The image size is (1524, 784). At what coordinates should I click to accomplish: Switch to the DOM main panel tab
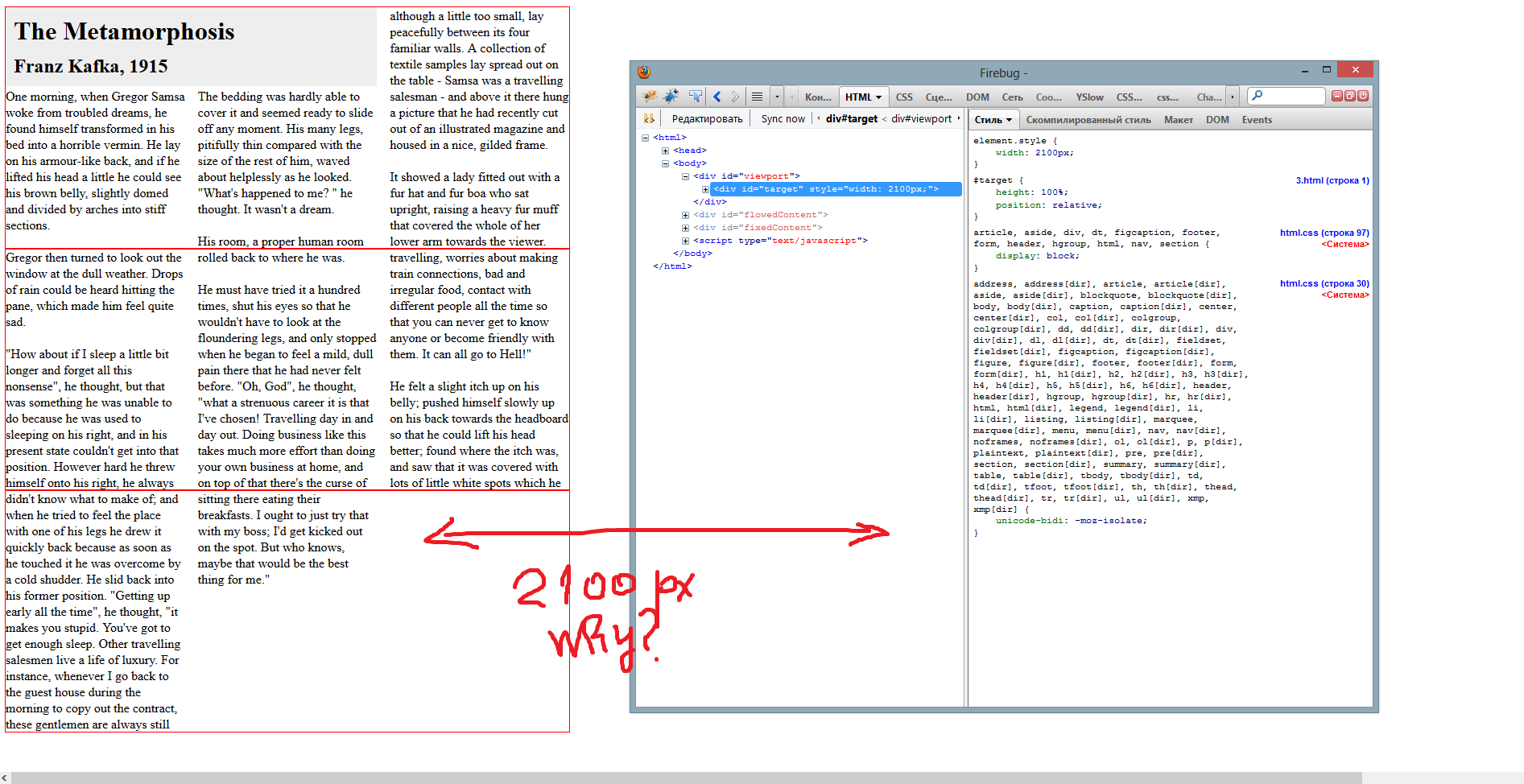(x=977, y=97)
